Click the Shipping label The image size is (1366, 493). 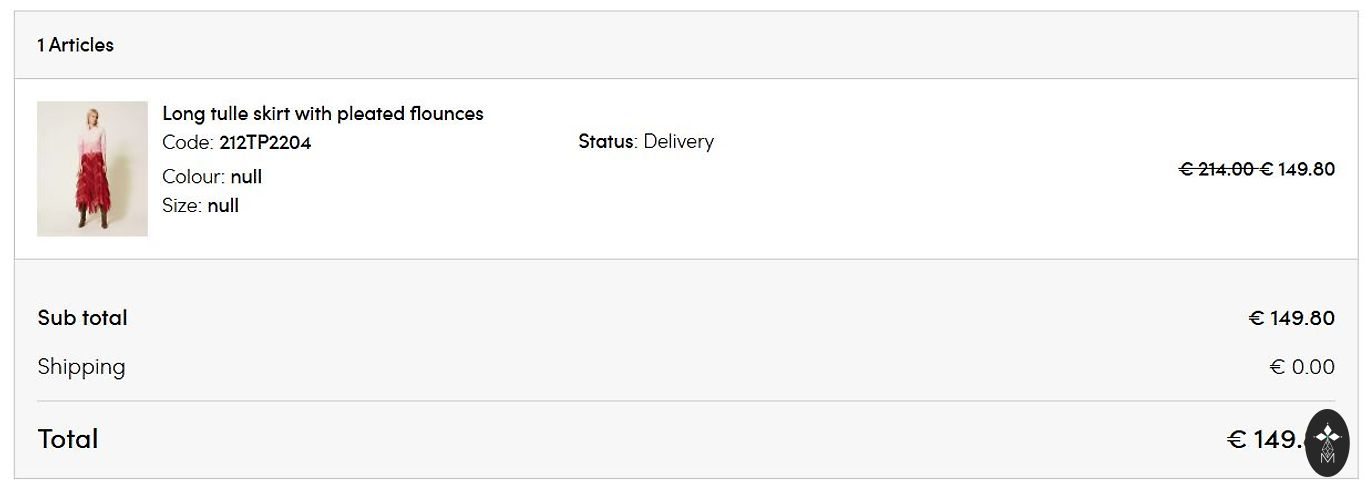[81, 367]
